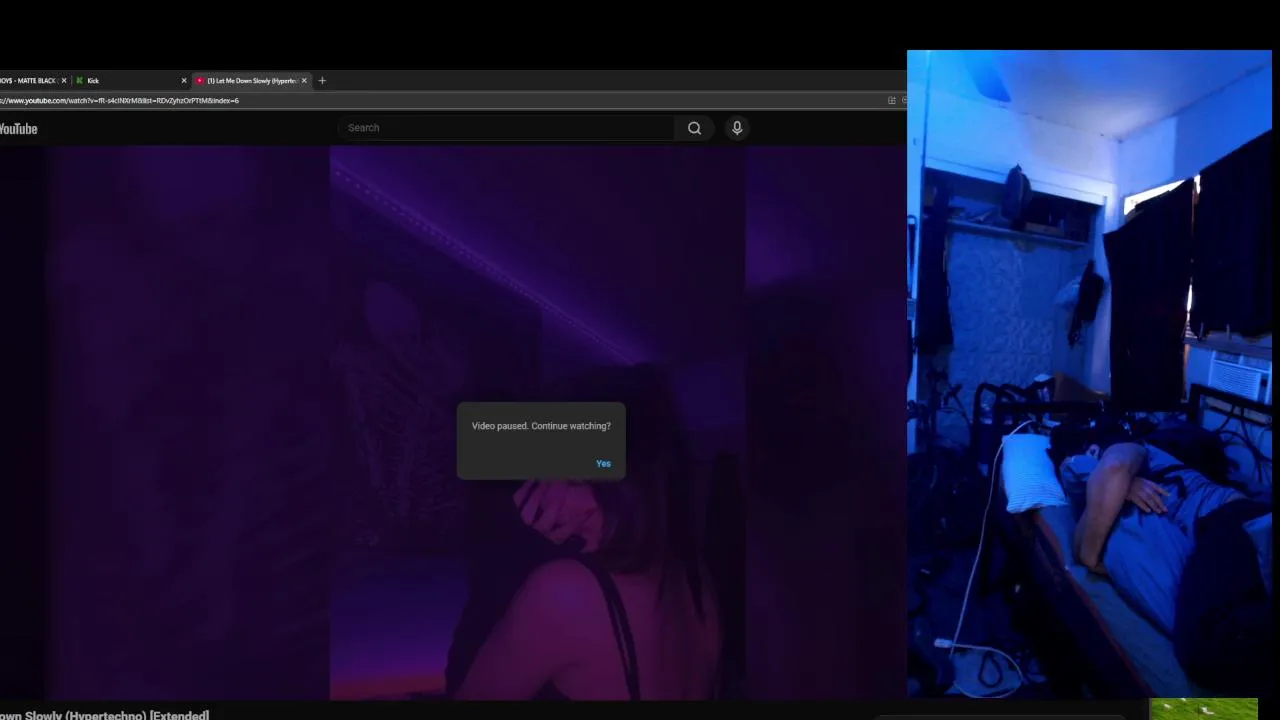Click the Kick tab favicon
The height and width of the screenshot is (720, 1280).
coord(80,80)
